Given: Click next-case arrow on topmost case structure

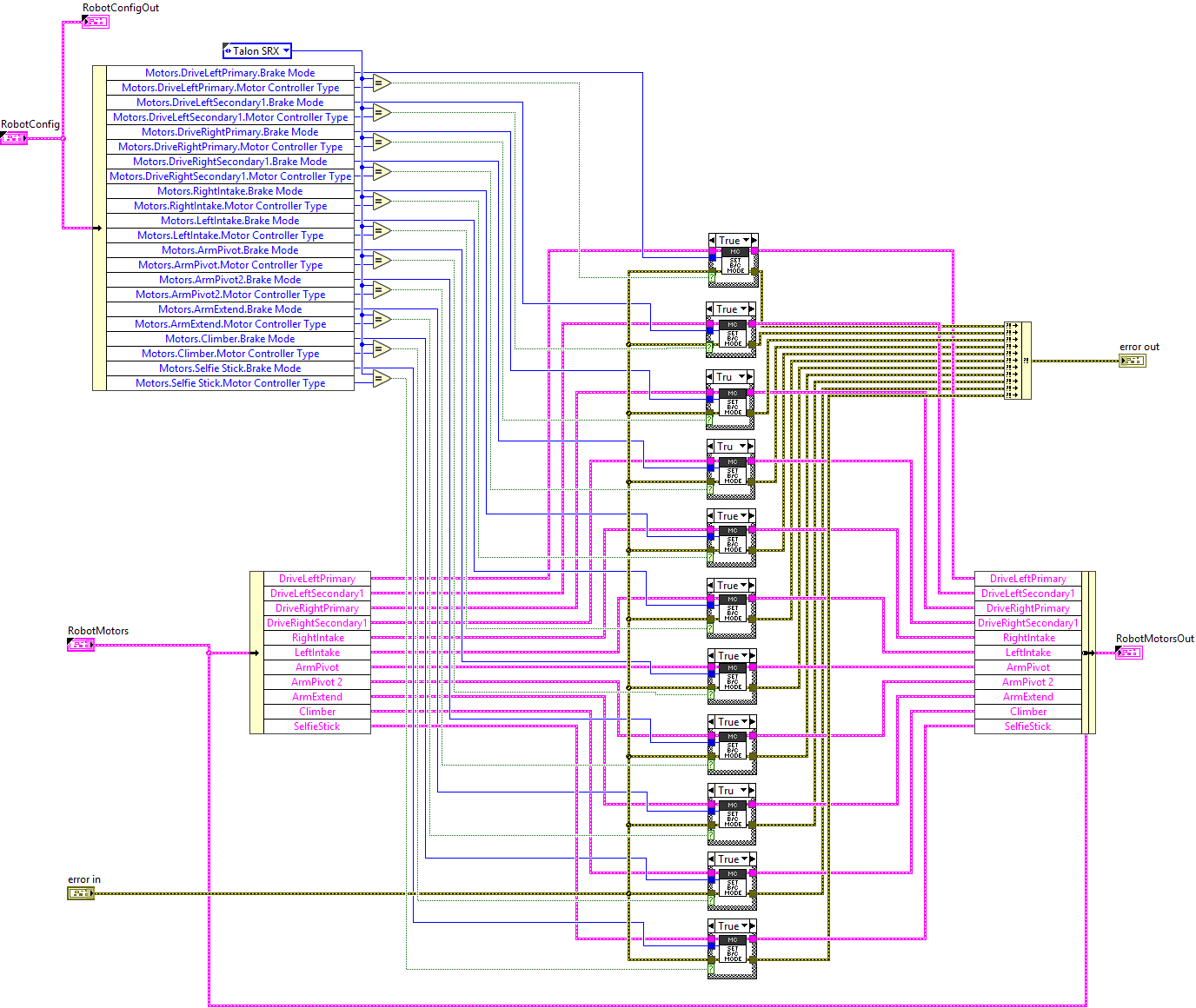Looking at the screenshot, I should pyautogui.click(x=754, y=241).
